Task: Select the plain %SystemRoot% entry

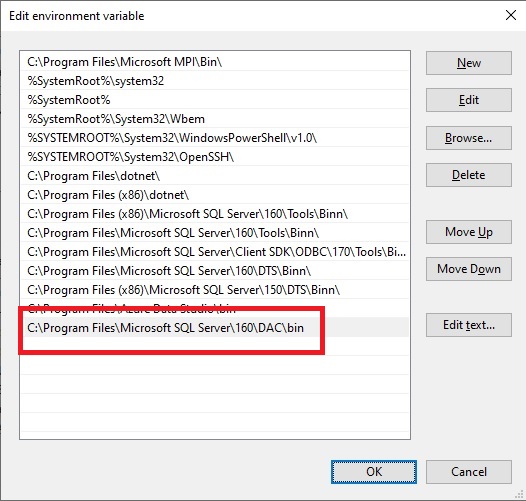Action: click(x=215, y=100)
